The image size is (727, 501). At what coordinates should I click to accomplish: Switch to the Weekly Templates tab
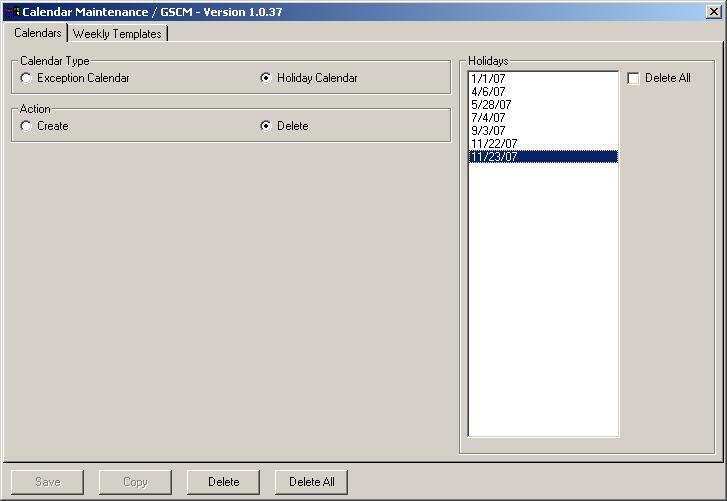click(117, 34)
